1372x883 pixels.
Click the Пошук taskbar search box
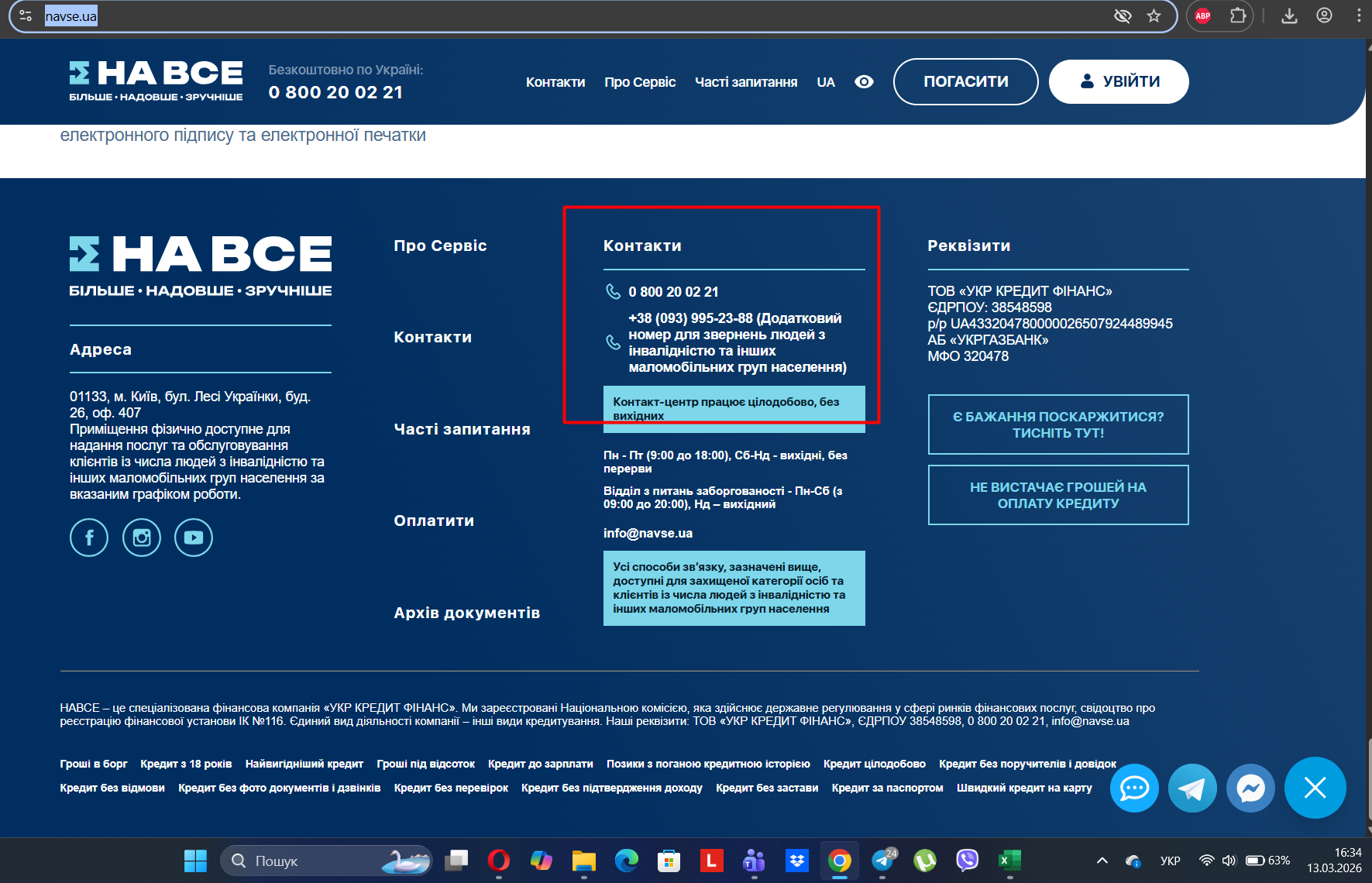pyautogui.click(x=326, y=861)
